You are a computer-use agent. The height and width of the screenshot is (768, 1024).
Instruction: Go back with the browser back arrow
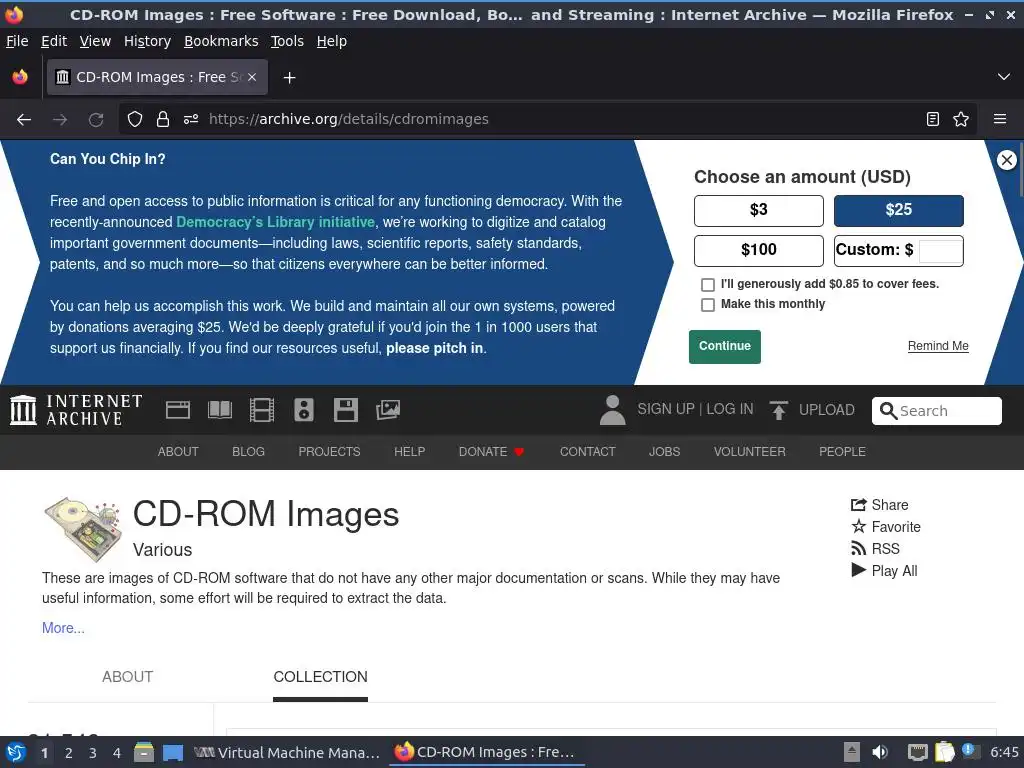pyautogui.click(x=24, y=120)
